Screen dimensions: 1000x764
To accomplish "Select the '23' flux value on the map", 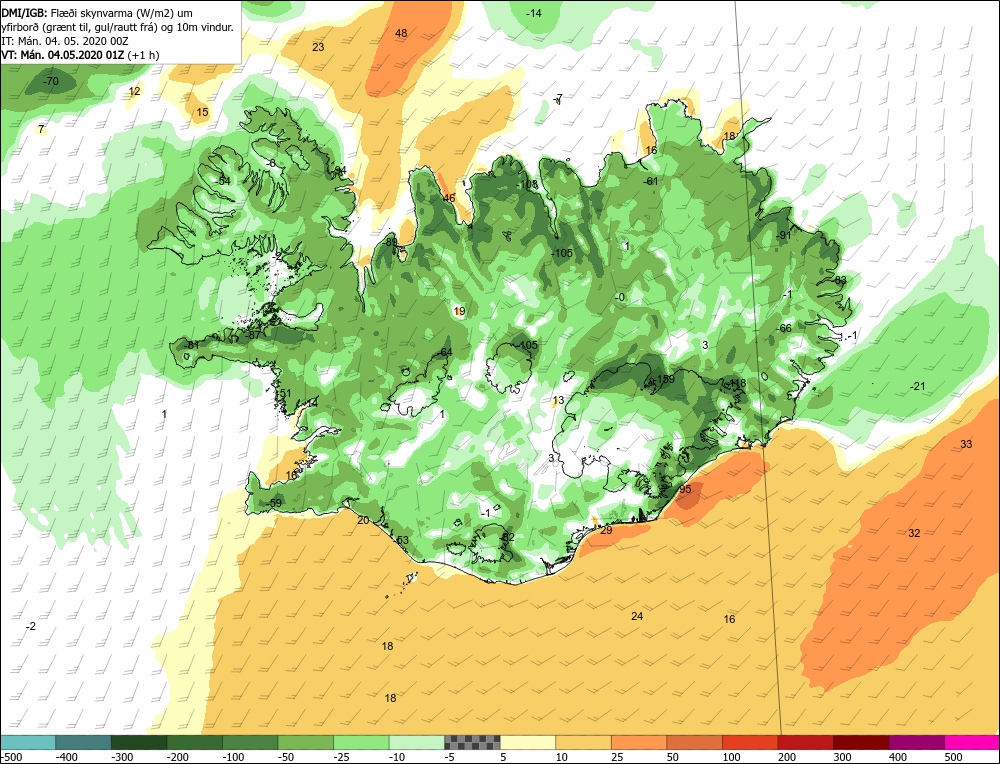I will 318,47.
